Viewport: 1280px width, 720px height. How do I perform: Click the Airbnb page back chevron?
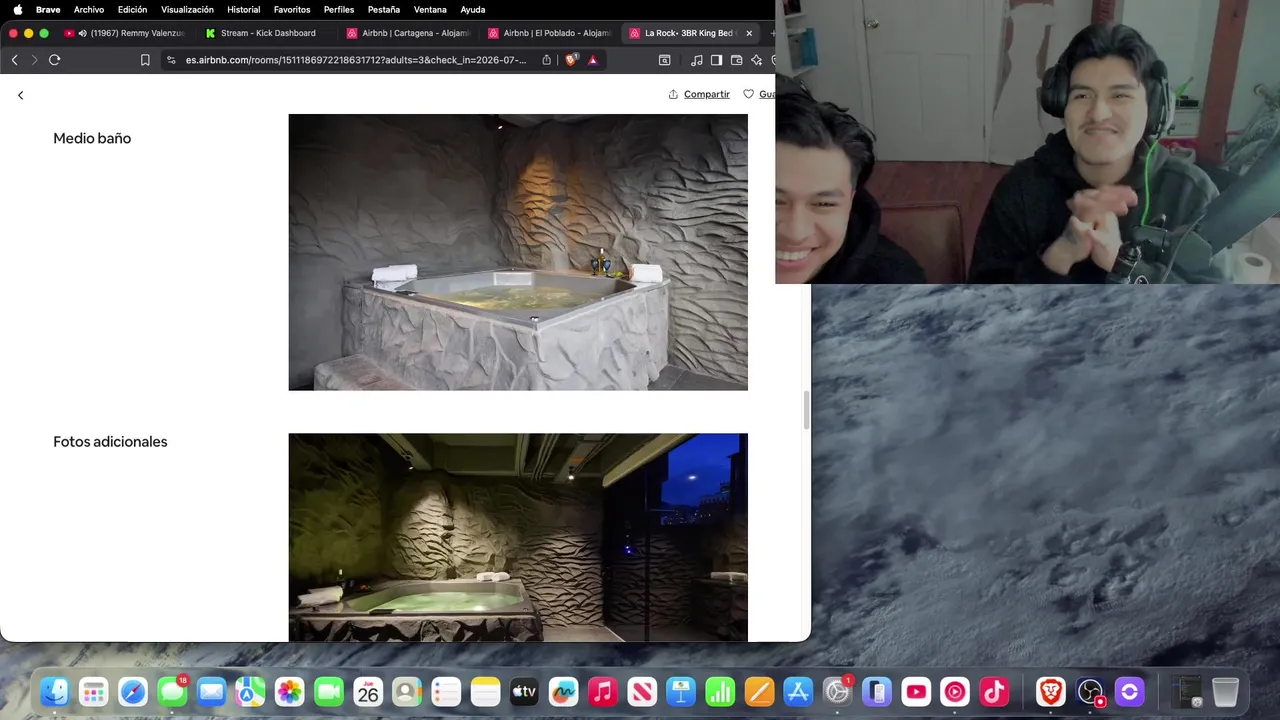tap(20, 95)
